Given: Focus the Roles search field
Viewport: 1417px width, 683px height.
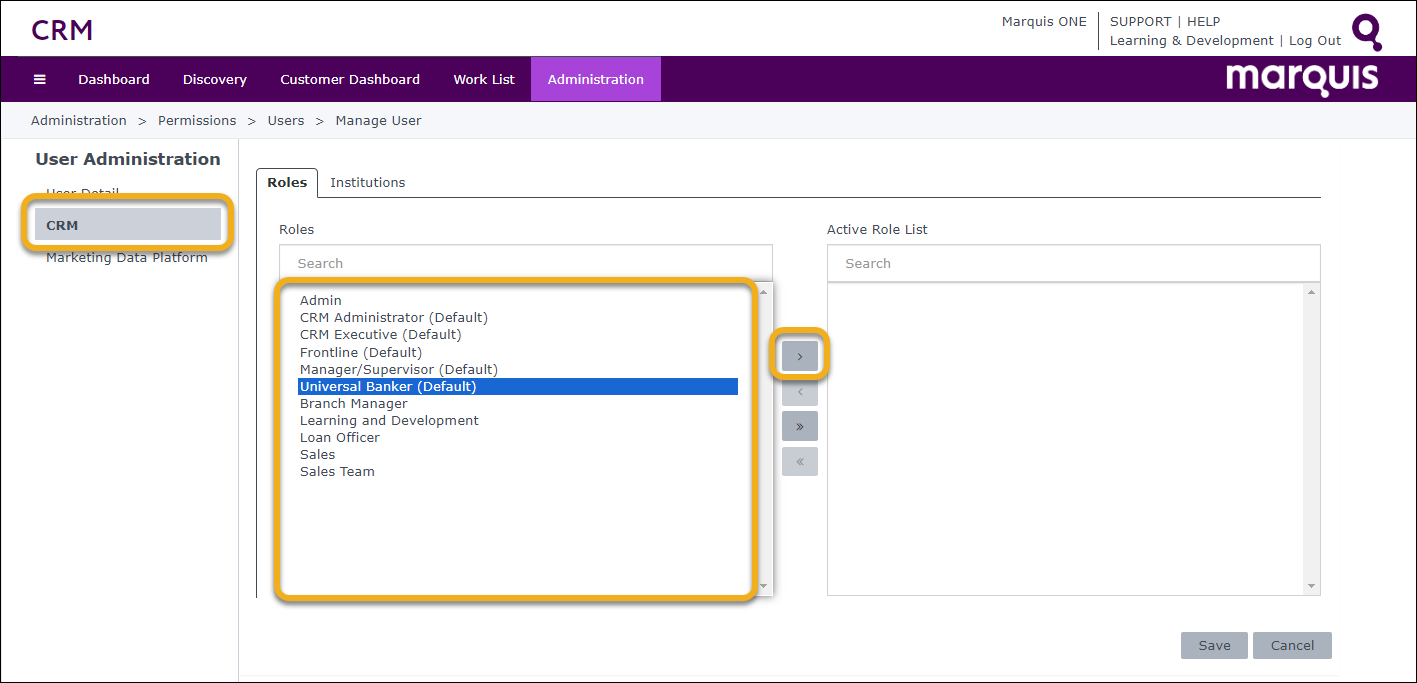Looking at the screenshot, I should coord(526,263).
